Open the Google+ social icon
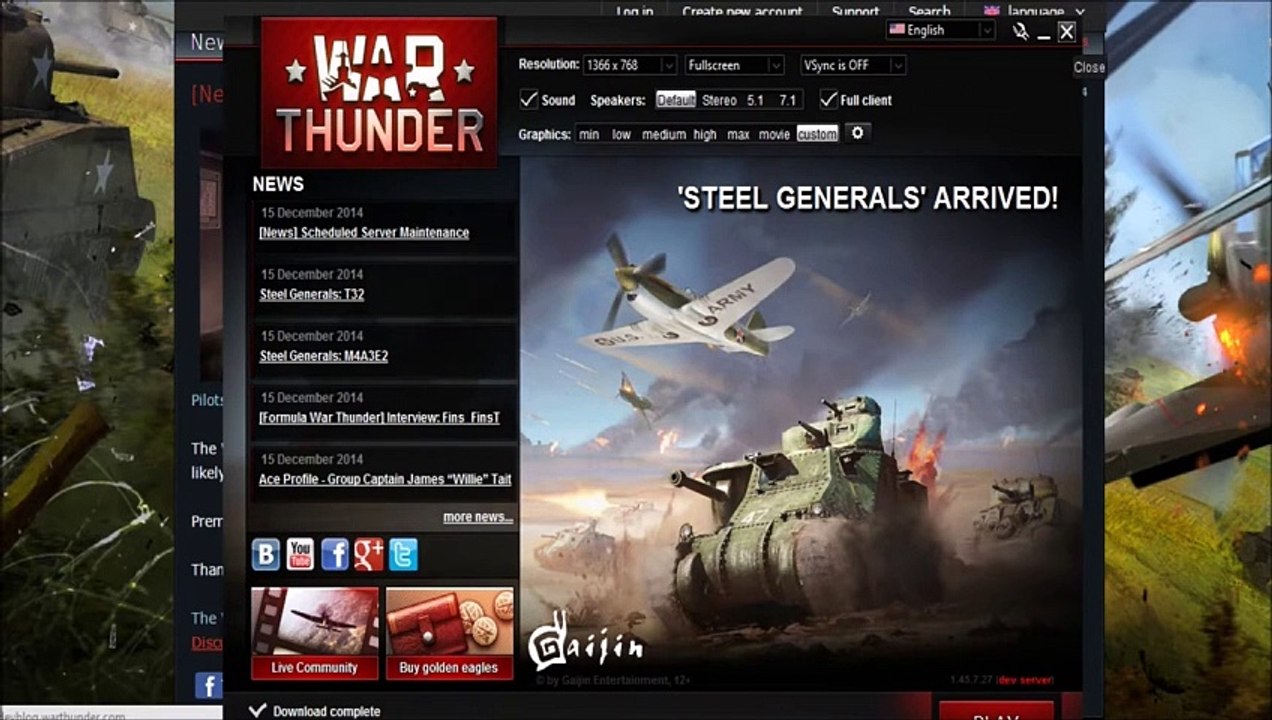 coord(369,554)
